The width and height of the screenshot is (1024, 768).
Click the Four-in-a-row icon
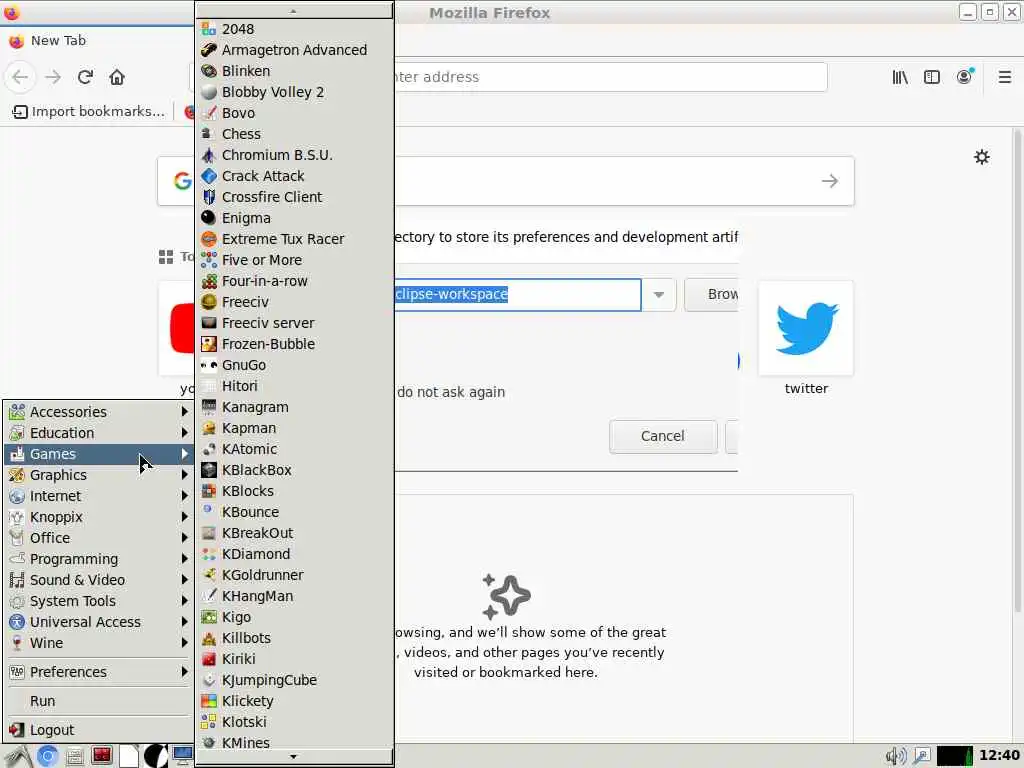tap(209, 281)
